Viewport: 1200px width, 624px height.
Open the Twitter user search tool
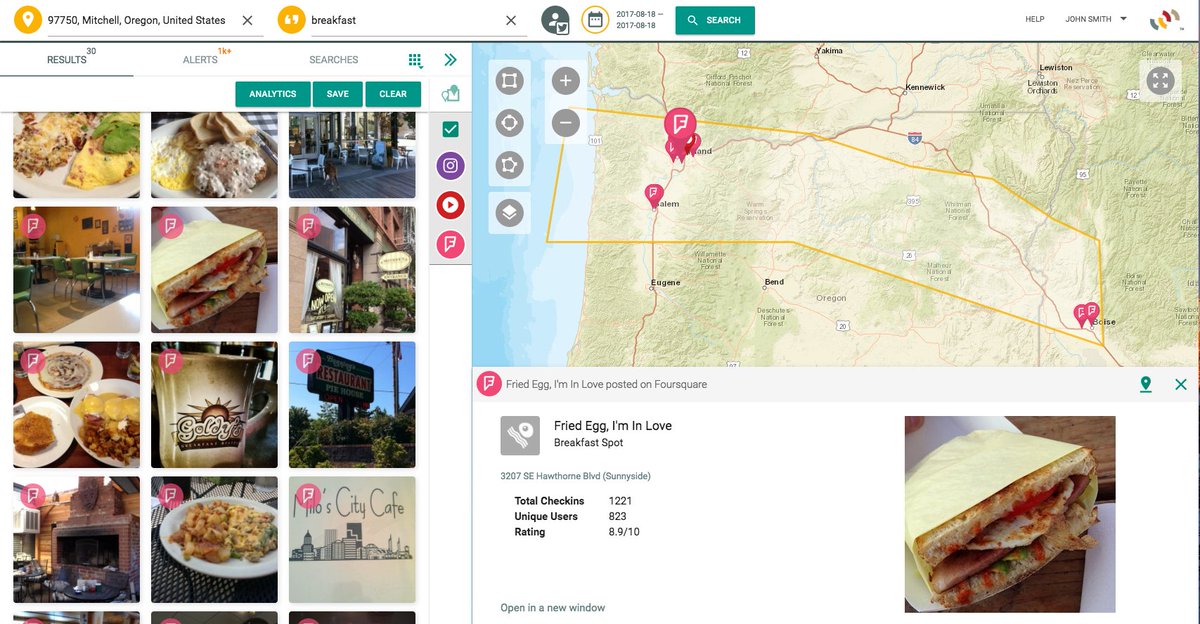[x=557, y=20]
